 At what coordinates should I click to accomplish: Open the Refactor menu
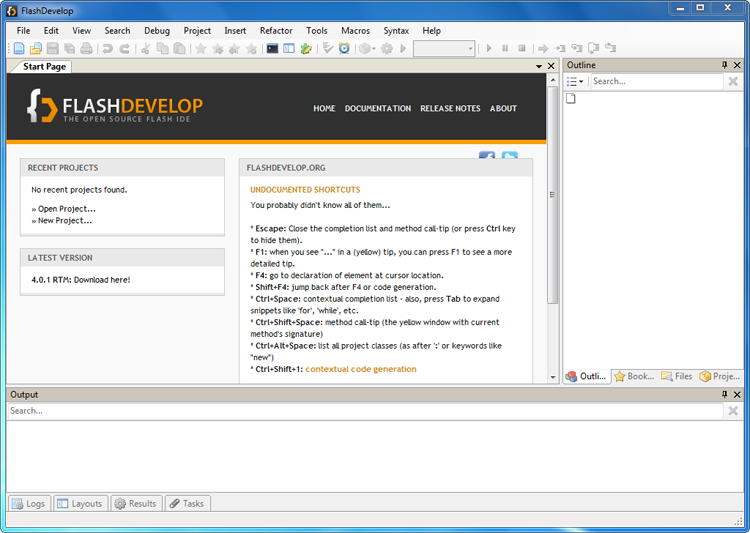click(276, 31)
